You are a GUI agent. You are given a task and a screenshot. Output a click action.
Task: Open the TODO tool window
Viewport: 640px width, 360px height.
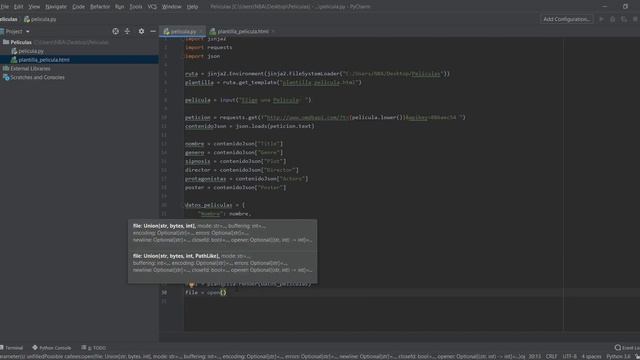click(93, 348)
